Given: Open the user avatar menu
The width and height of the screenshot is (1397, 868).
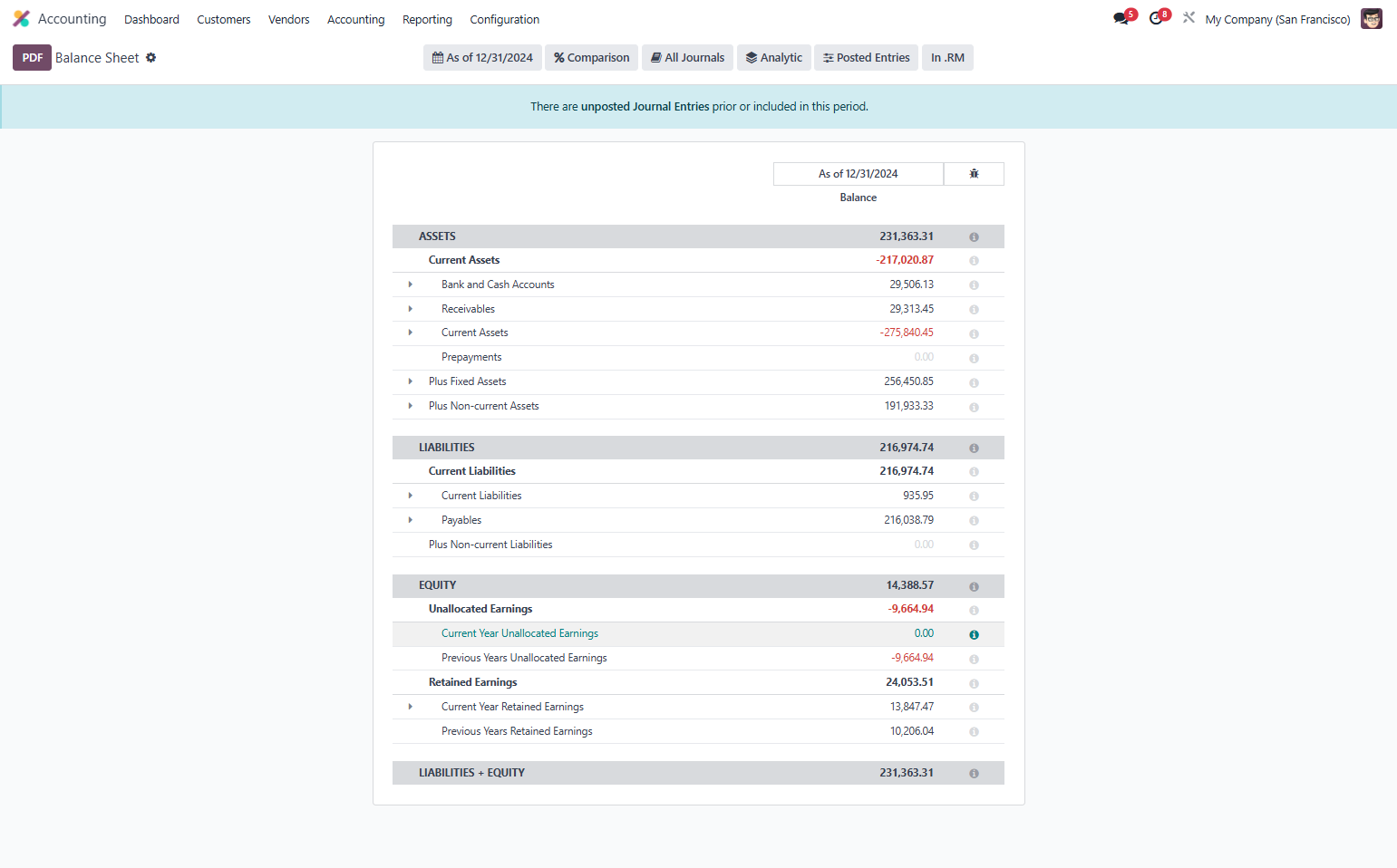Looking at the screenshot, I should pos(1372,19).
